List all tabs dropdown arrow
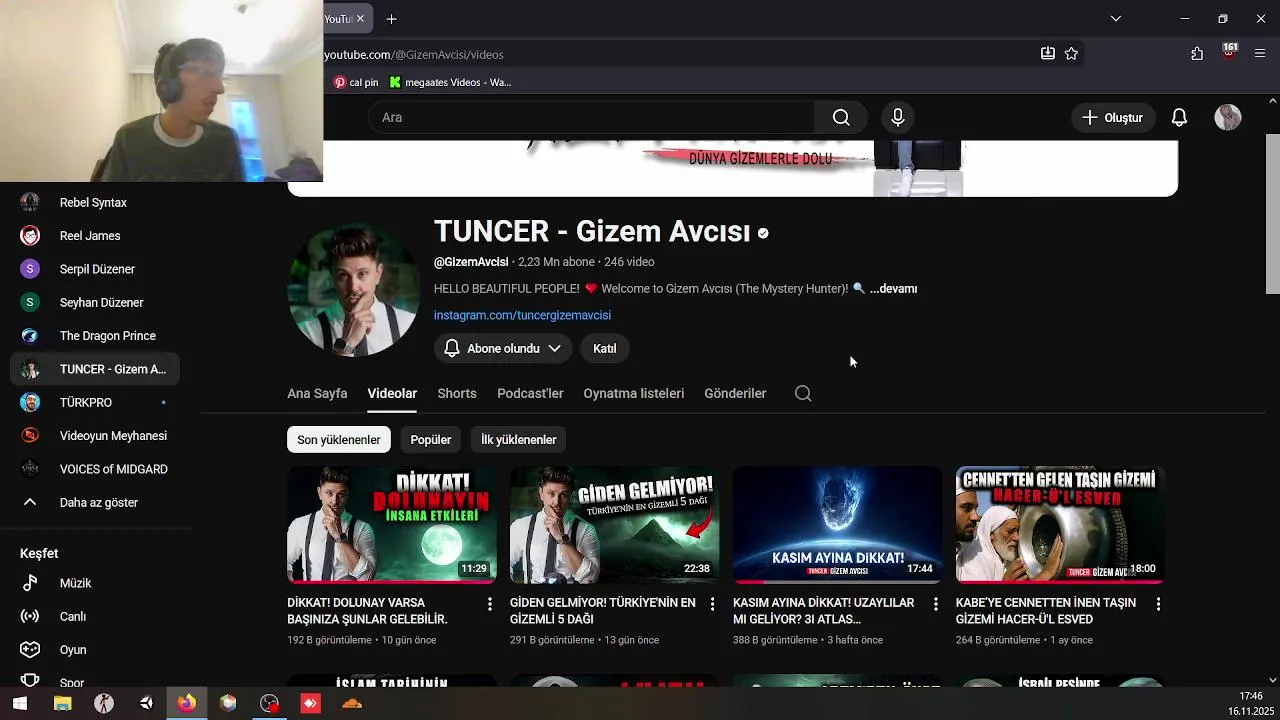The width and height of the screenshot is (1280, 720). 1116,19
